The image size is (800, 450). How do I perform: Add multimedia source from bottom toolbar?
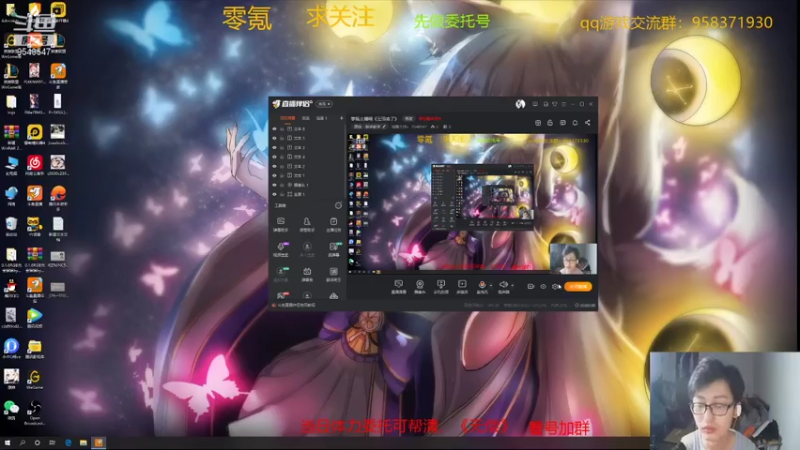pos(462,287)
